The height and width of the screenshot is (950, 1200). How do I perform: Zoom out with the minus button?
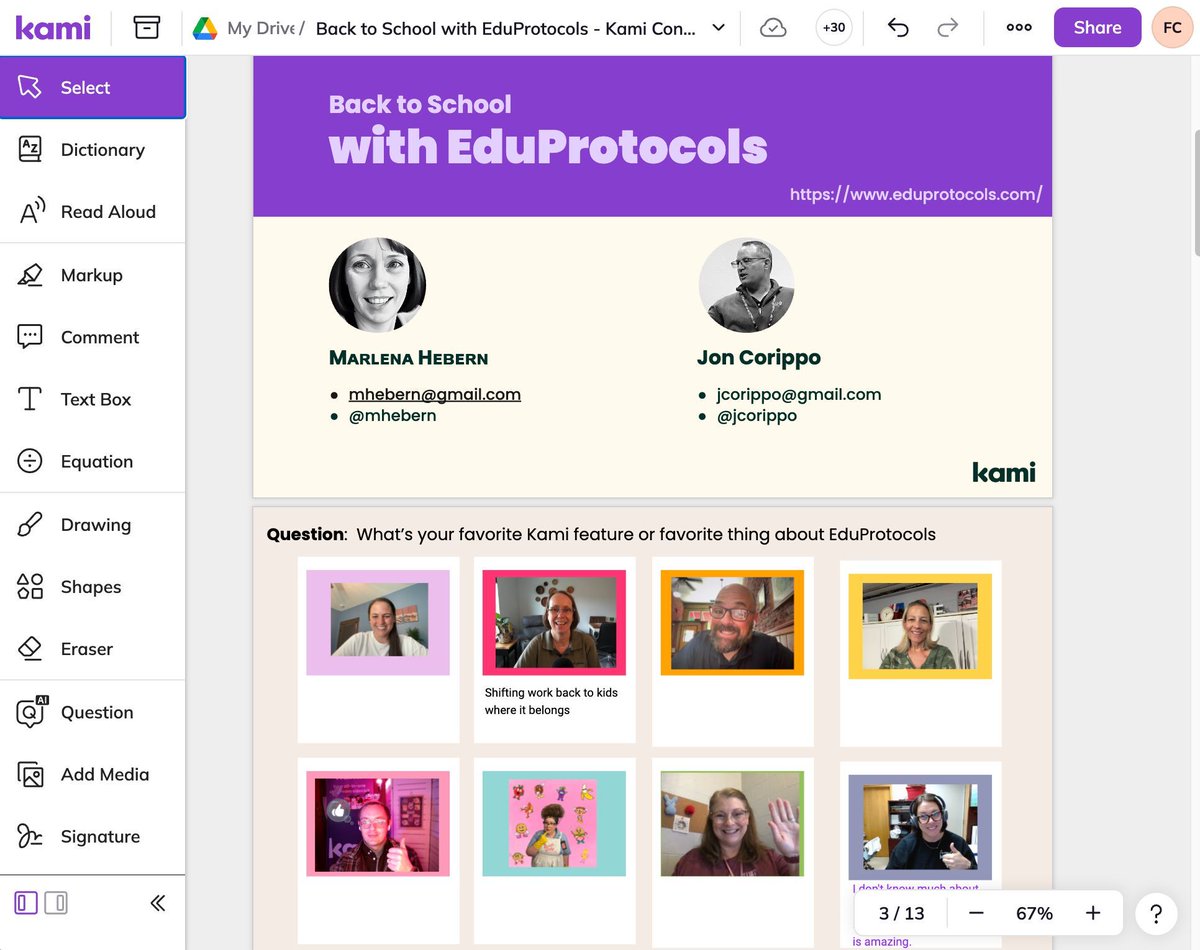[976, 913]
